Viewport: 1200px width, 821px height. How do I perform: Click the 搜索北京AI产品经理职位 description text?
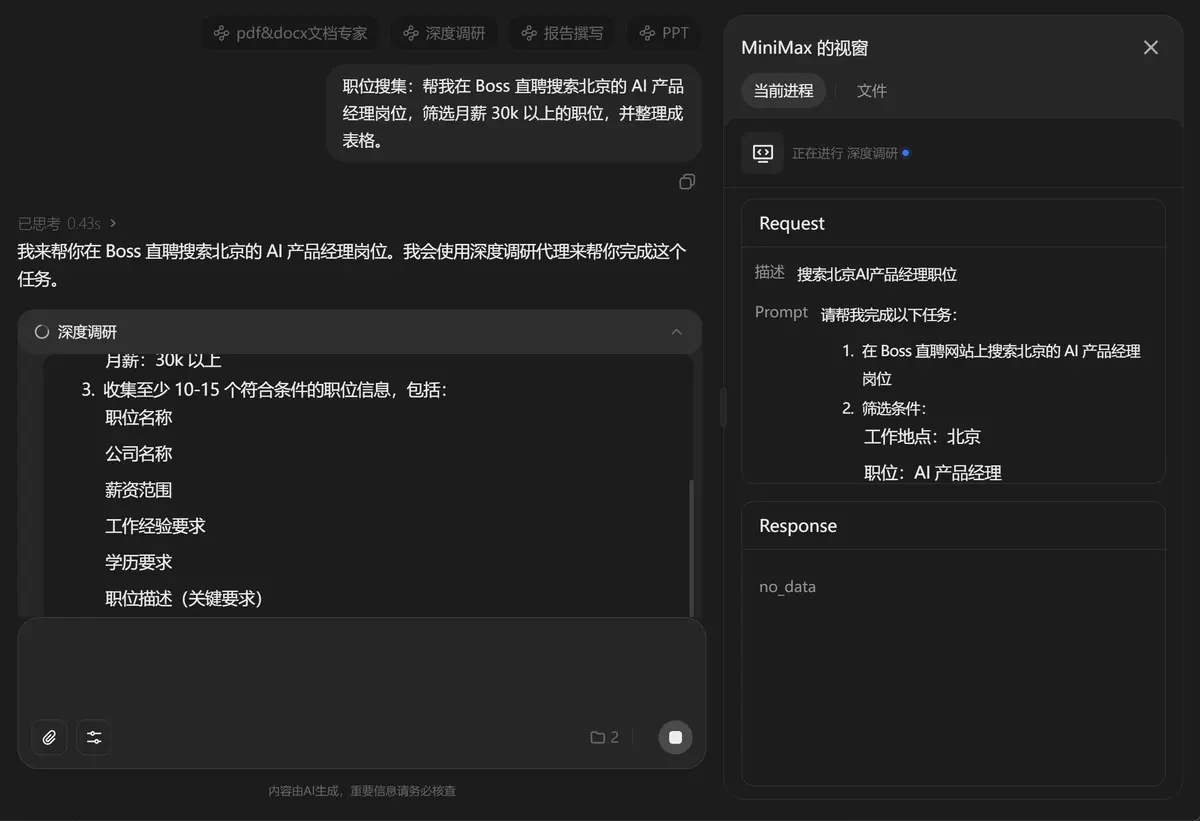[x=877, y=274]
